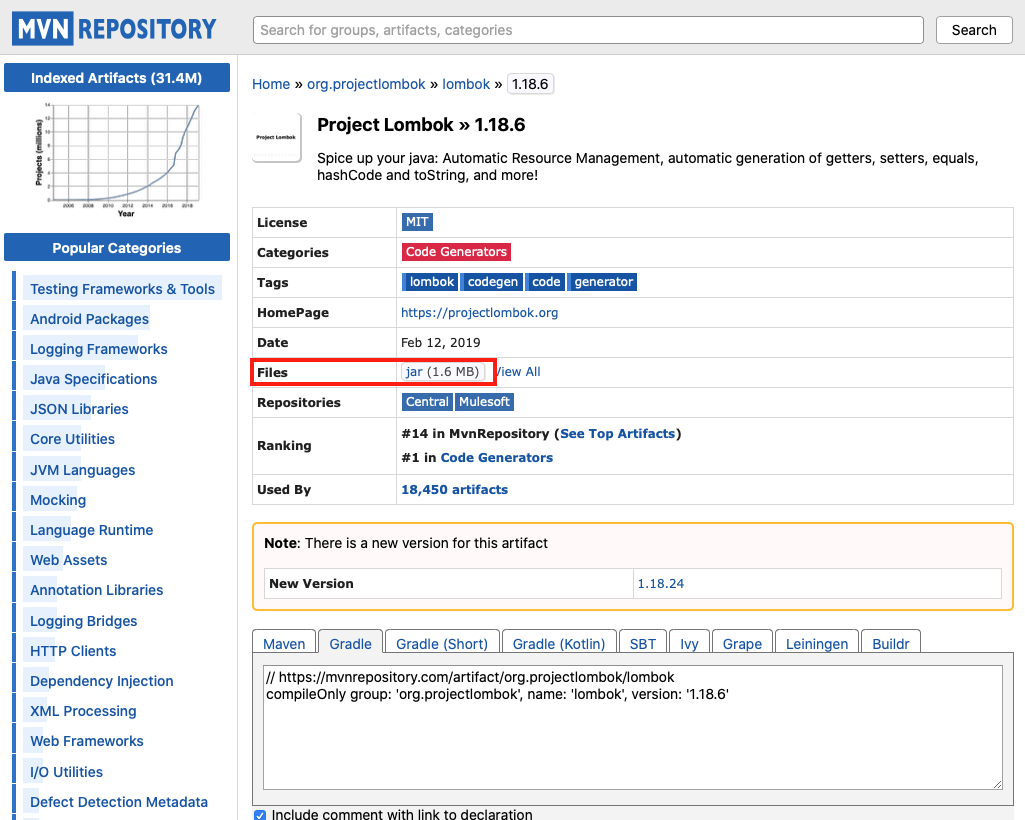Open HTTP Clients category

point(73,651)
